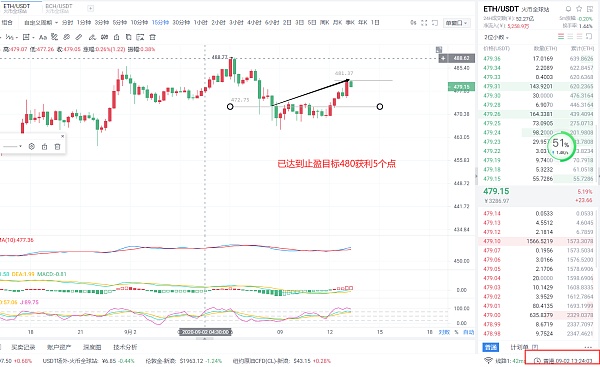The image size is (600, 367).
Task: Open settings gear in floating line toolbar
Action: point(32,147)
